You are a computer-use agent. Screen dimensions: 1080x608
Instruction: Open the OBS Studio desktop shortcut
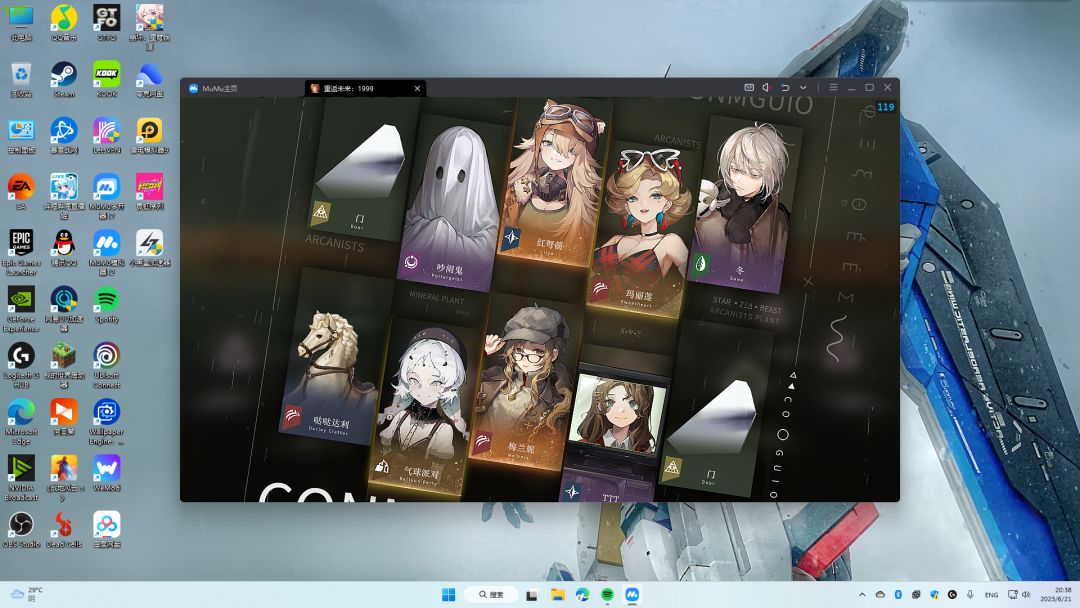[x=21, y=530]
